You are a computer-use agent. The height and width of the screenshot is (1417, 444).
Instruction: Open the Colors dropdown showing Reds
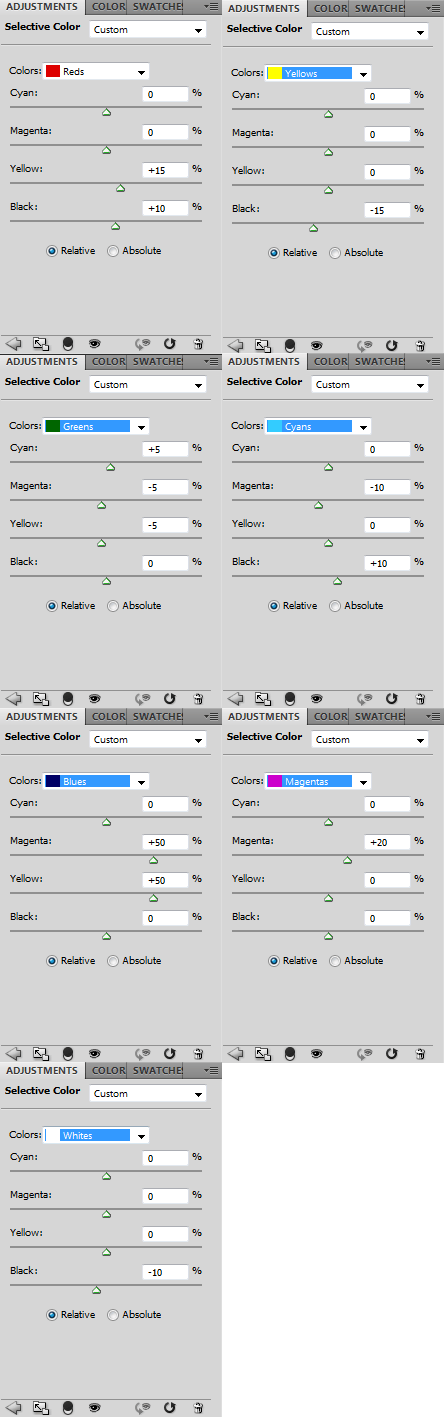(96, 72)
